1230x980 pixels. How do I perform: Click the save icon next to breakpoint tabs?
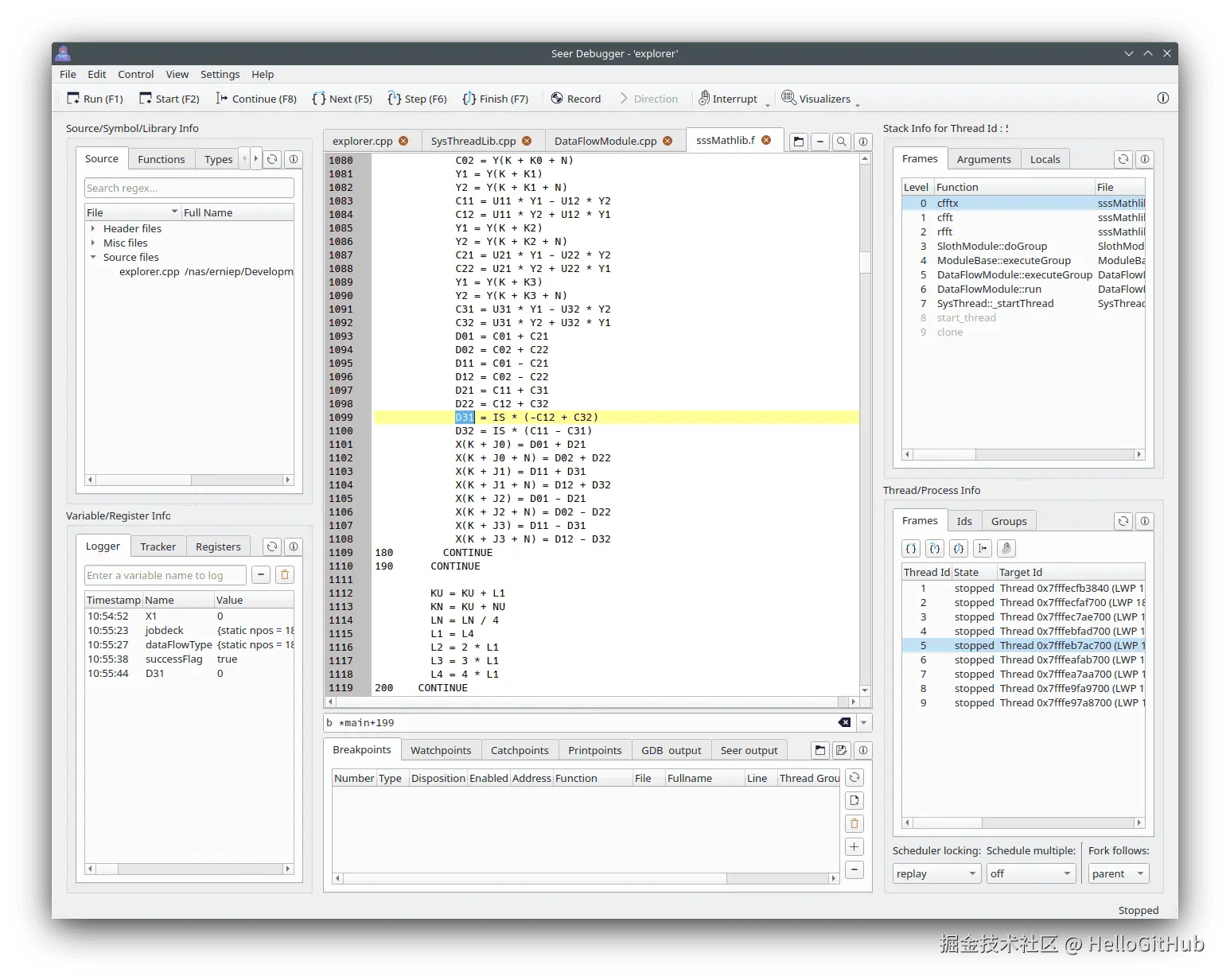[x=842, y=750]
